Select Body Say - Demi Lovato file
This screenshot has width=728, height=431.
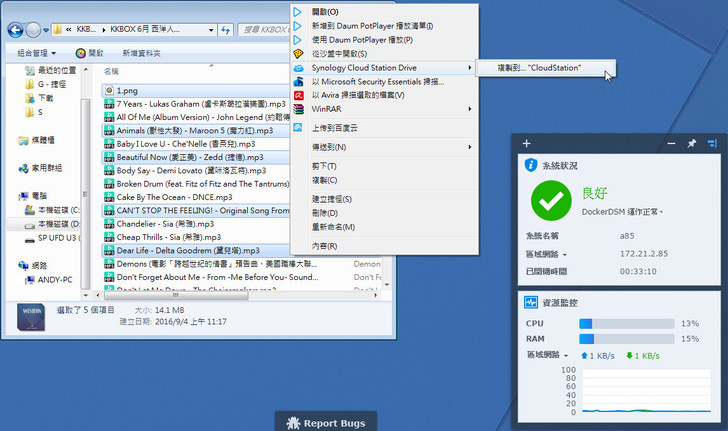click(196, 170)
